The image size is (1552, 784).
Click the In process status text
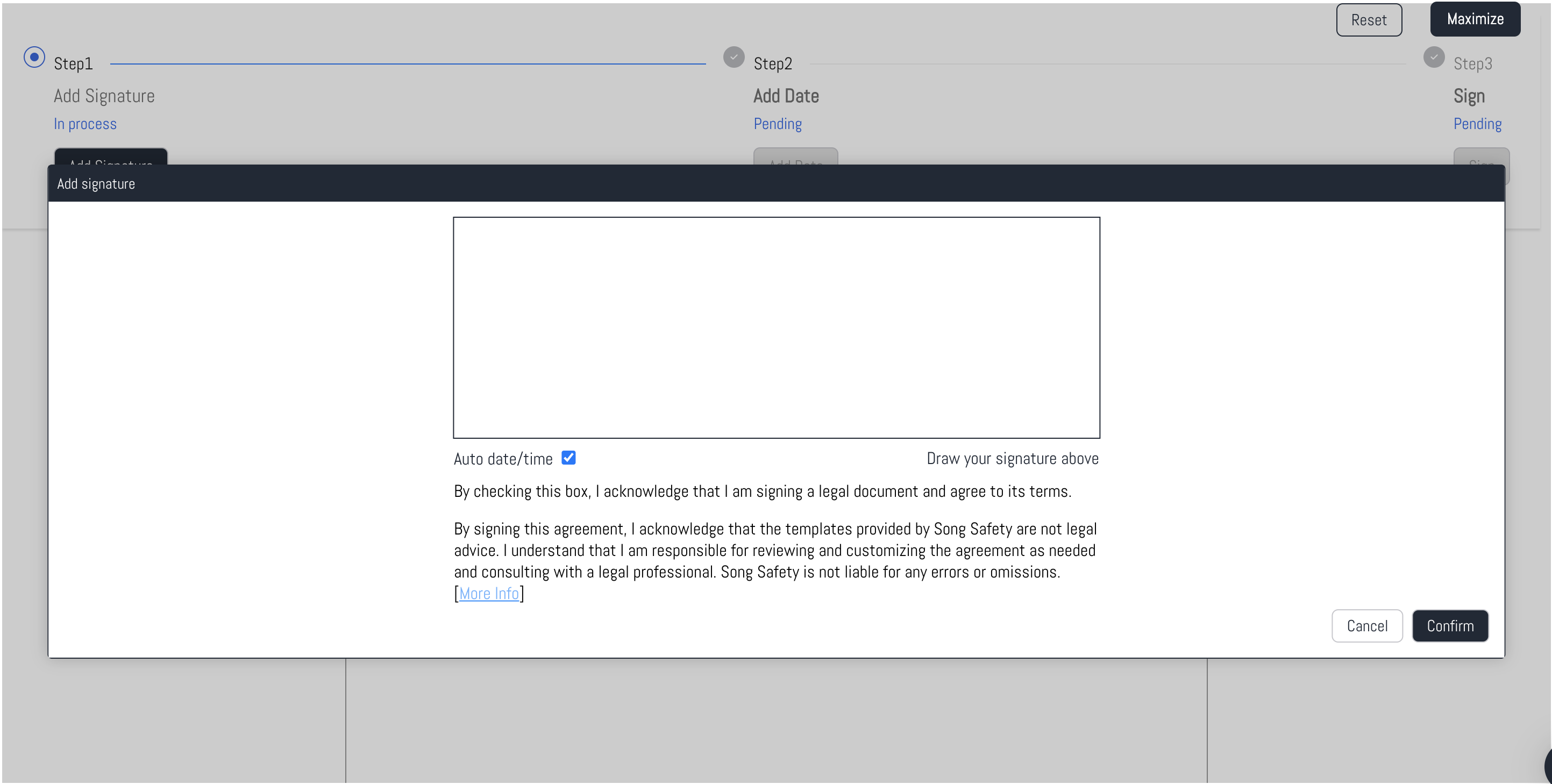(x=85, y=124)
